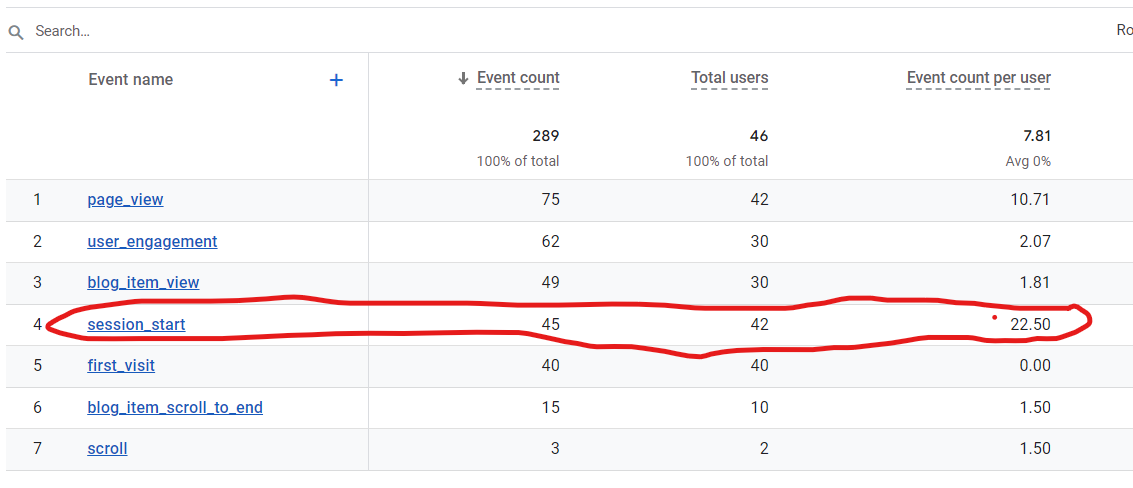Open the blog_item_scroll_to_end event link
Image resolution: width=1133 pixels, height=488 pixels.
[175, 408]
